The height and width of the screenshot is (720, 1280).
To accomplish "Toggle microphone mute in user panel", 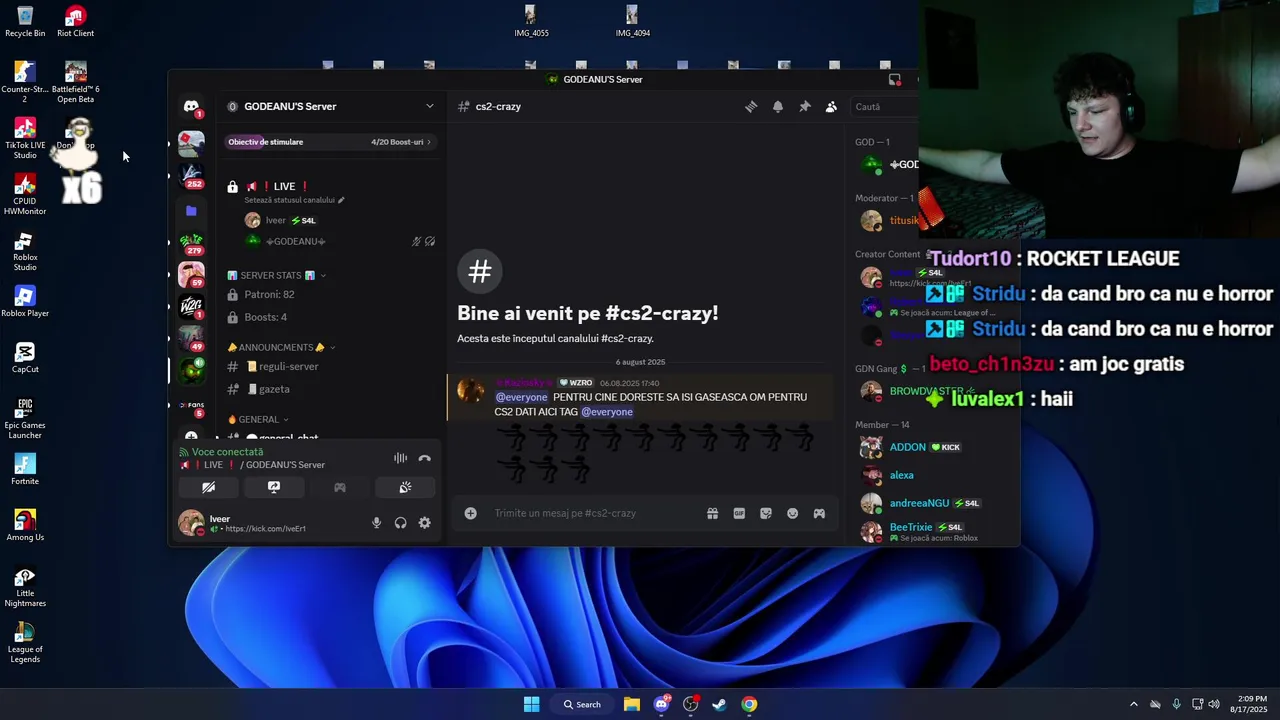I will tap(376, 522).
